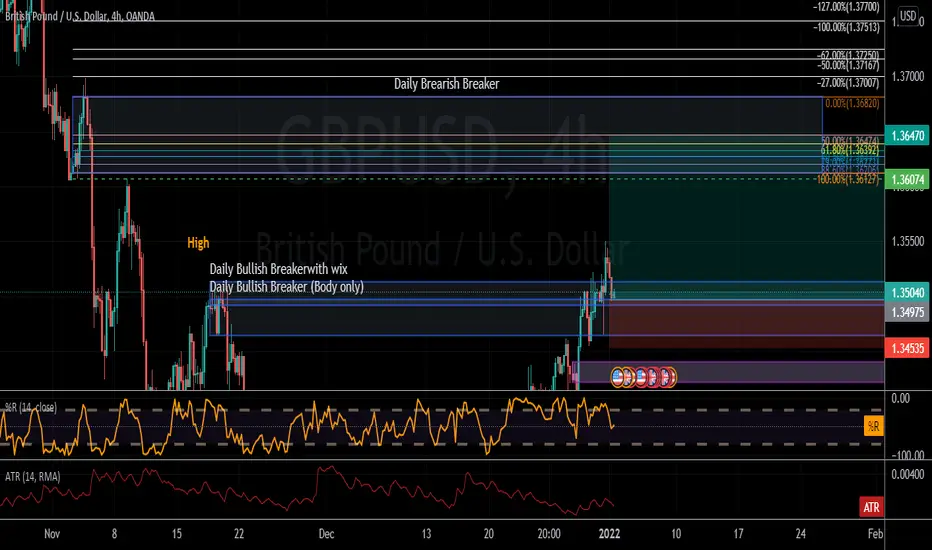
Task: Click the 0.00400 ATR axis value
Action: [908, 474]
